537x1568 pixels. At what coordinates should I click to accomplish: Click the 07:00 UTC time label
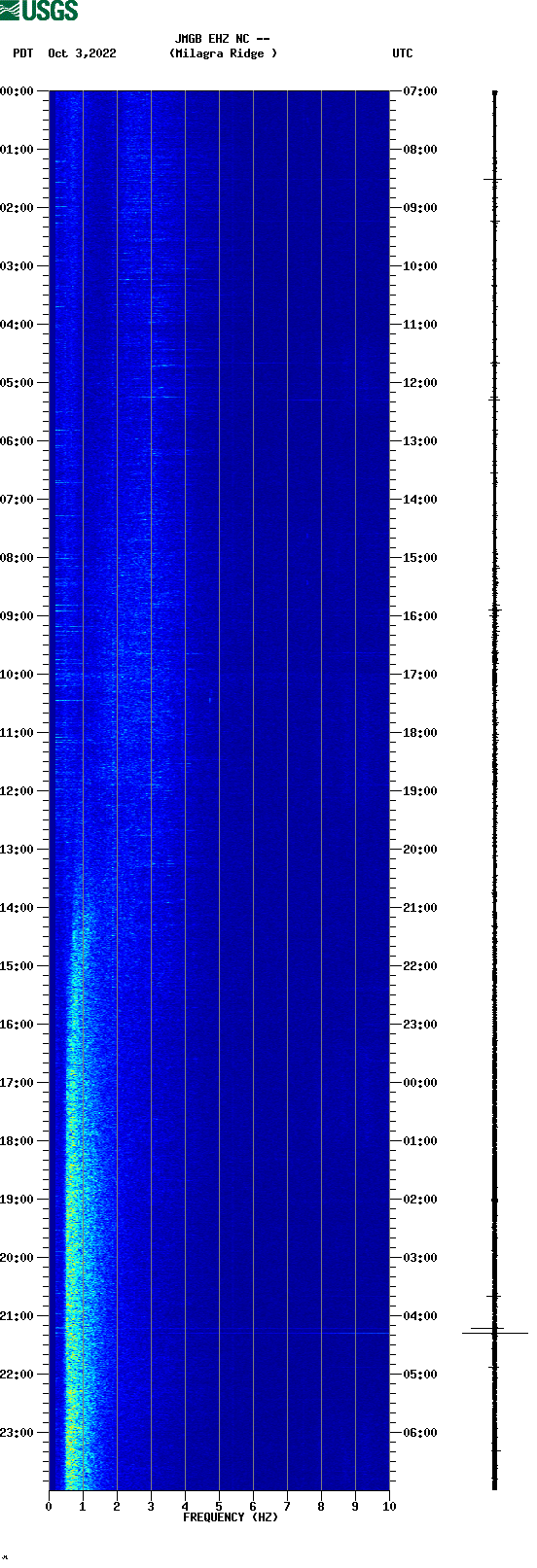[420, 91]
